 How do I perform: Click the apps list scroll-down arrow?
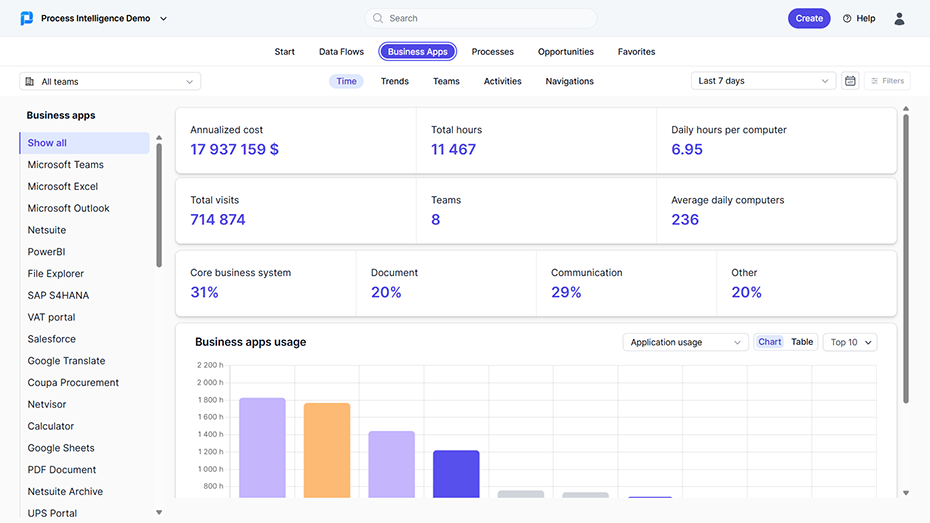[159, 512]
